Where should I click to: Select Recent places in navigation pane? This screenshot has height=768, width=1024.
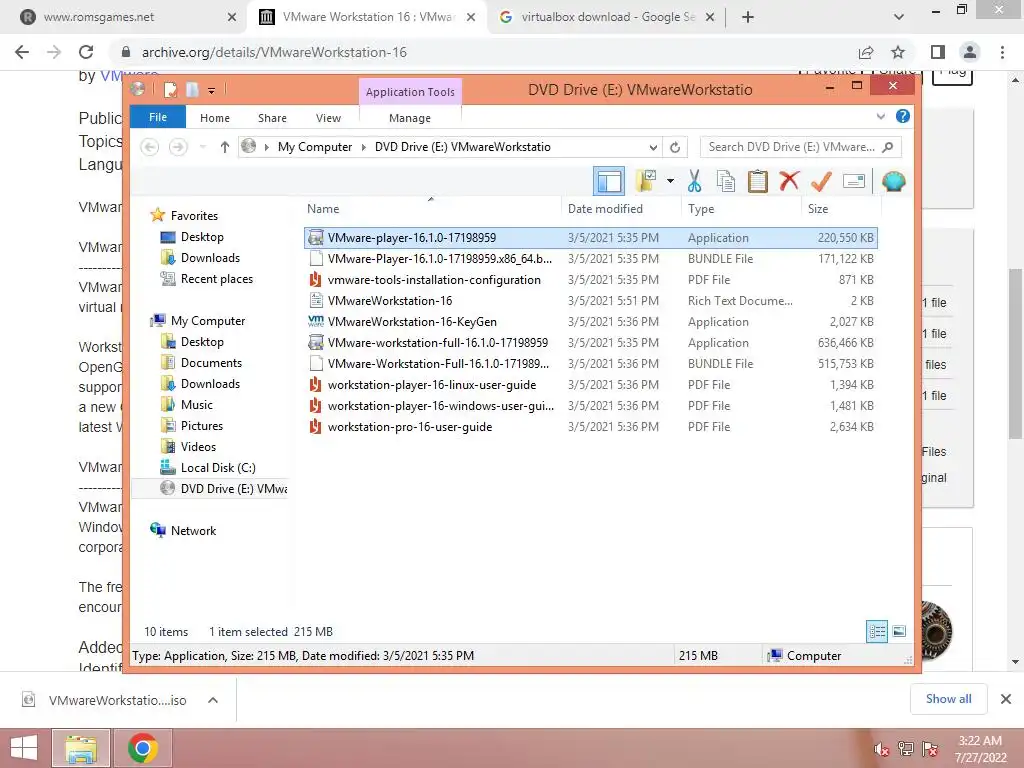(216, 279)
